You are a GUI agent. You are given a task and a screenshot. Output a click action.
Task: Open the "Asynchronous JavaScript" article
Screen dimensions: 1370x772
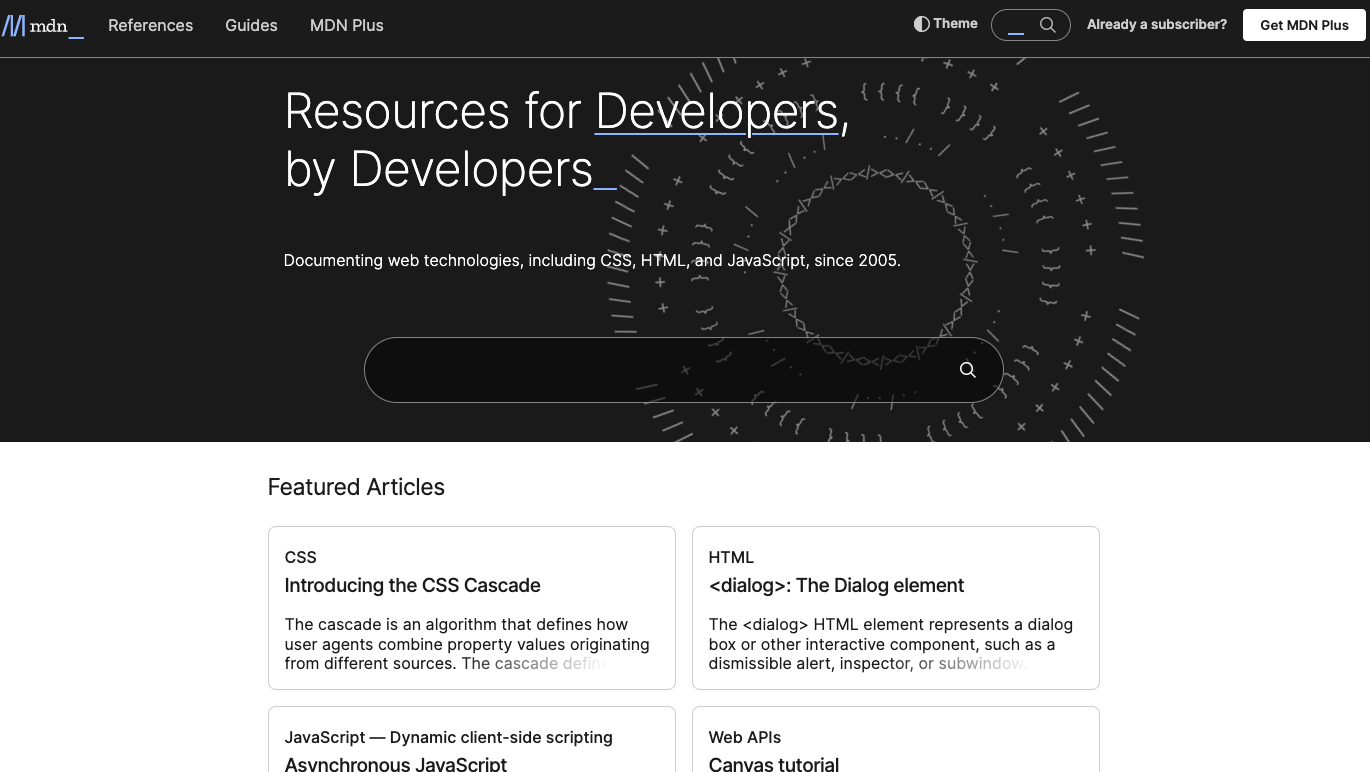coord(395,763)
